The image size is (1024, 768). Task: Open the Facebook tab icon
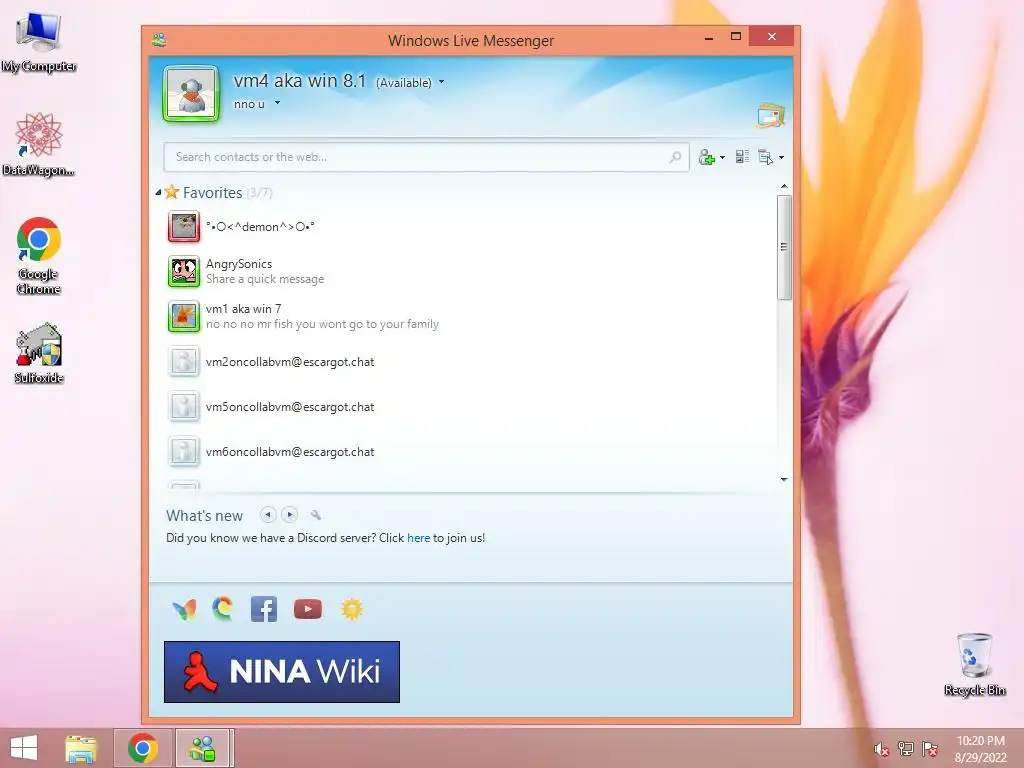click(x=264, y=609)
